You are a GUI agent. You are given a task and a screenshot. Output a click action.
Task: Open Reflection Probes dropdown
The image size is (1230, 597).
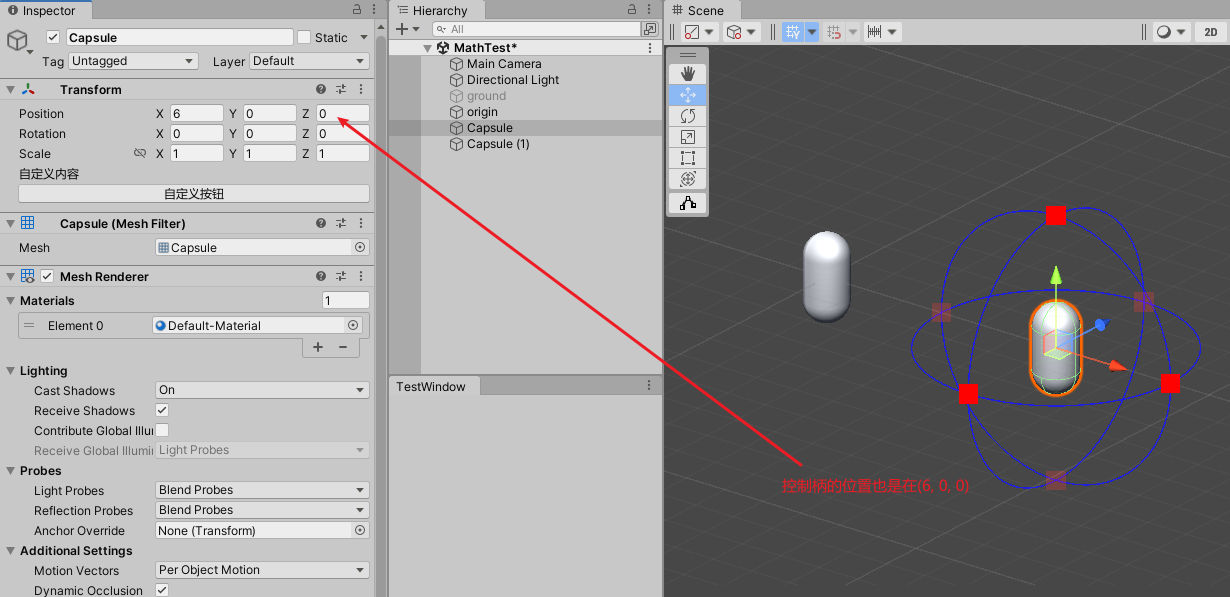[x=262, y=510]
